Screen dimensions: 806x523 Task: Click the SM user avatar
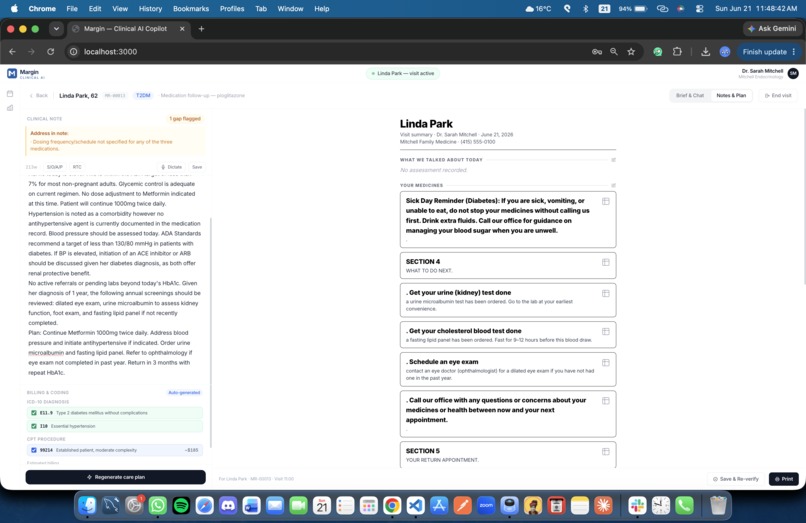[x=793, y=74]
